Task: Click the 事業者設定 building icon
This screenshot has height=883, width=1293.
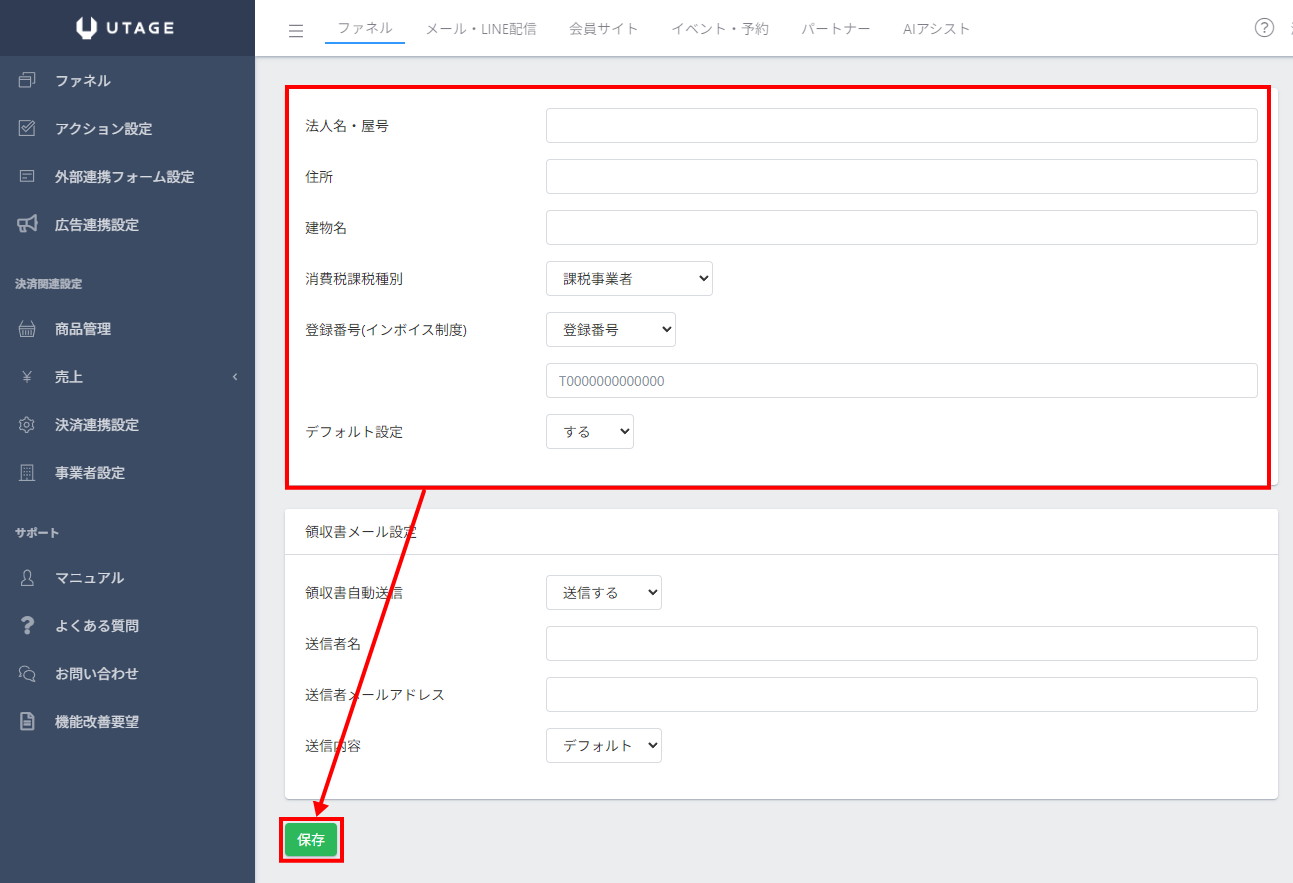Action: [x=27, y=473]
